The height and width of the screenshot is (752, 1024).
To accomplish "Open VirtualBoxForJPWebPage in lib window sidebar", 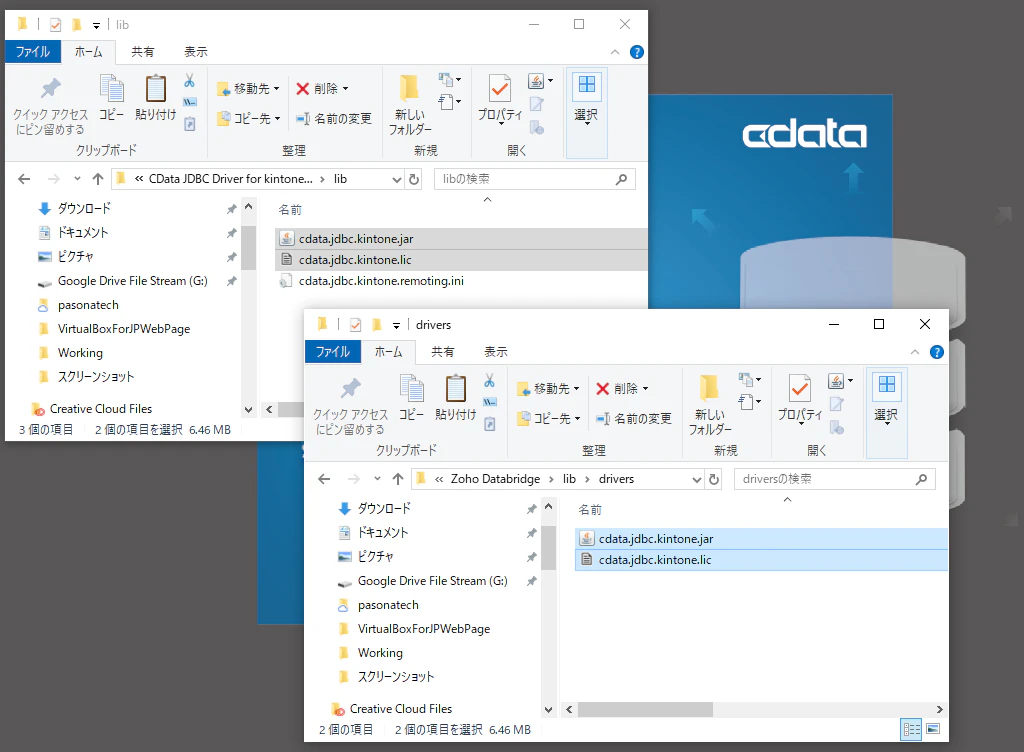I will click(123, 329).
